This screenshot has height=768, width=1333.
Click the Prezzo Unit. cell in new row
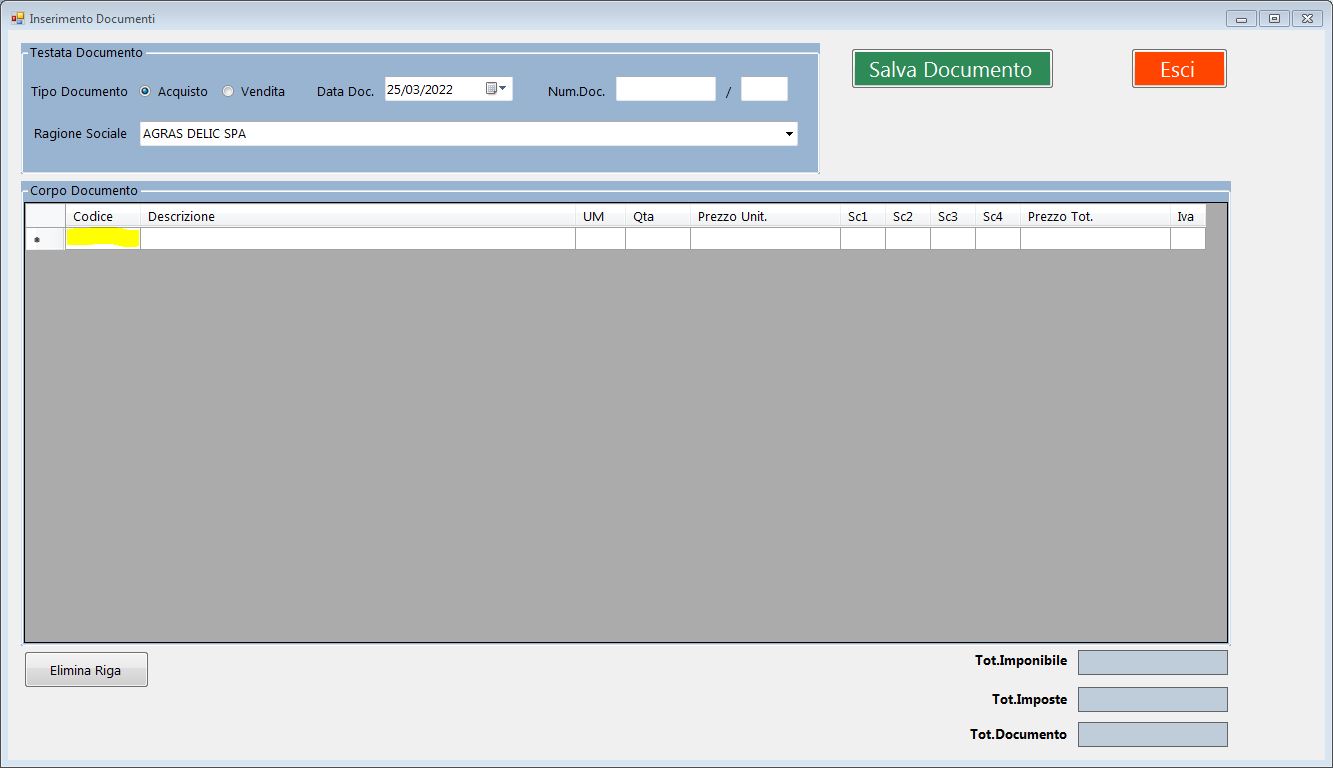pos(765,238)
